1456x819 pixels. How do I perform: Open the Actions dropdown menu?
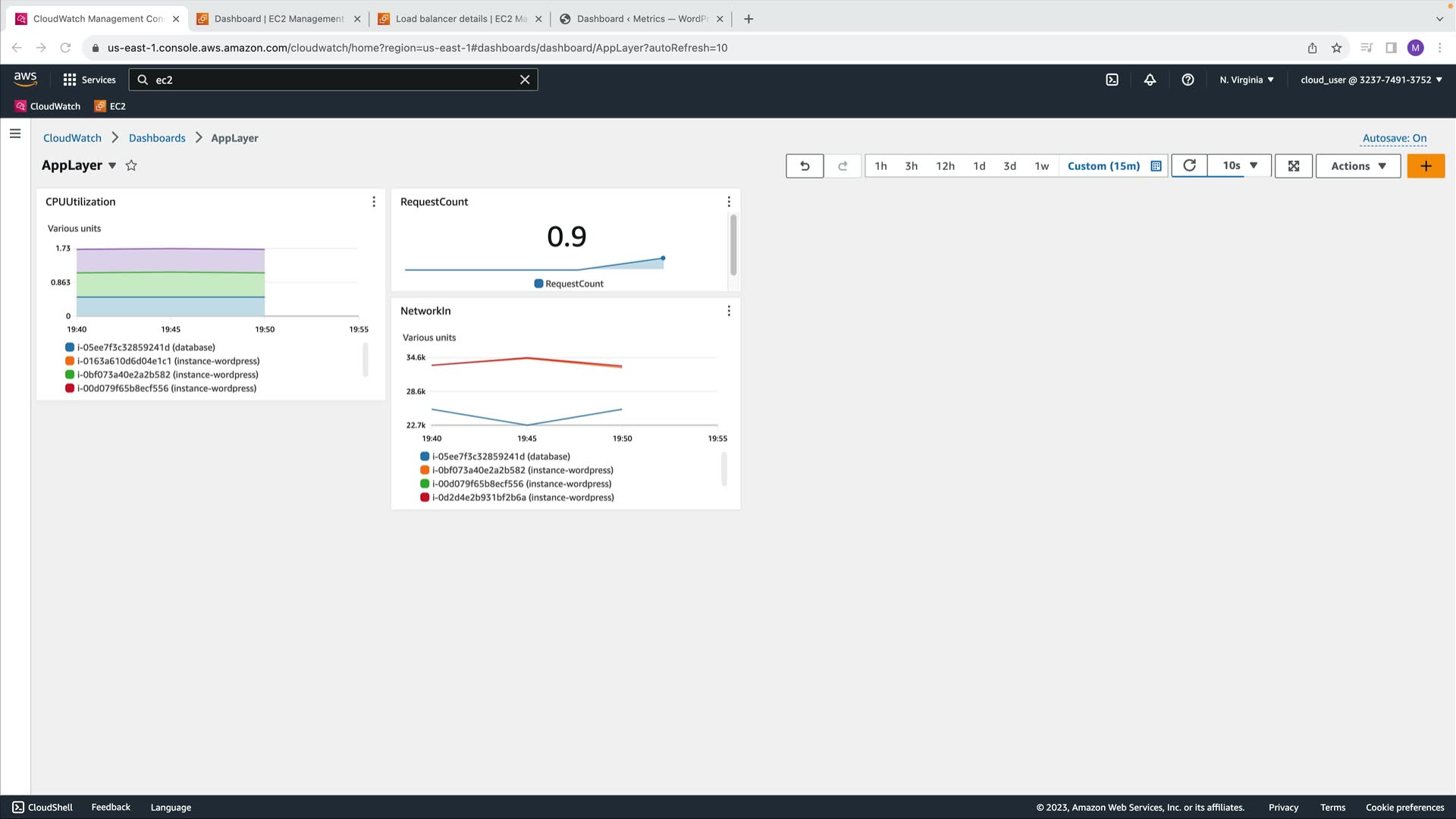1357,166
